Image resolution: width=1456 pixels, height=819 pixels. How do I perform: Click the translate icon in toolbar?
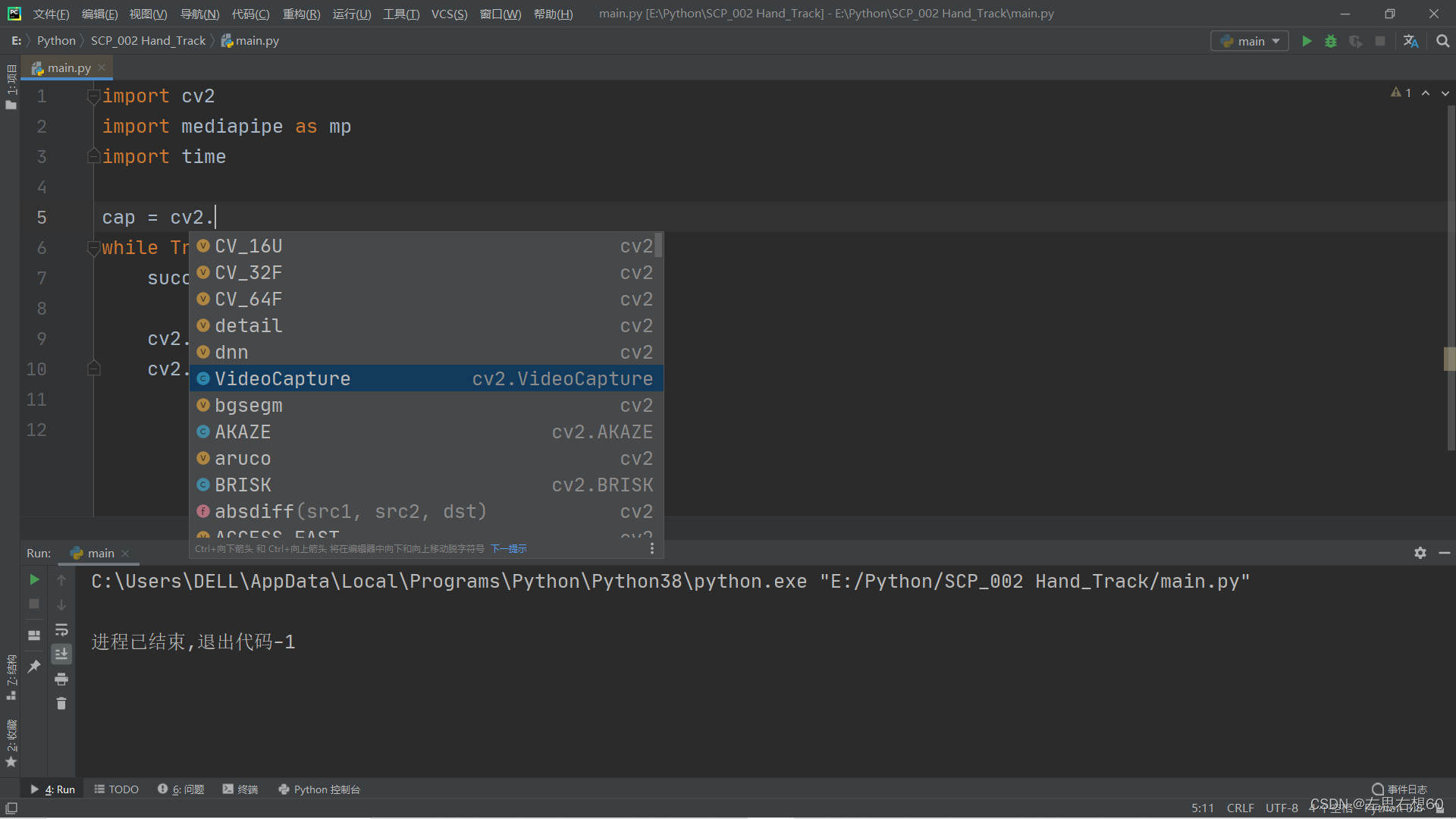pos(1410,42)
